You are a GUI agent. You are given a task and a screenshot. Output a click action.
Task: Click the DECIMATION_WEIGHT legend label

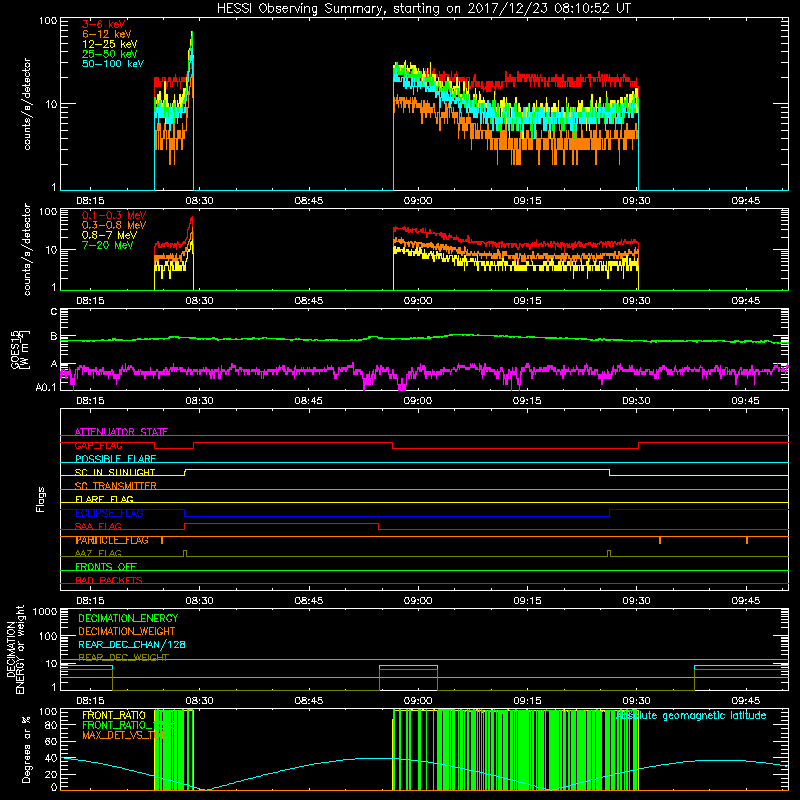tap(127, 631)
